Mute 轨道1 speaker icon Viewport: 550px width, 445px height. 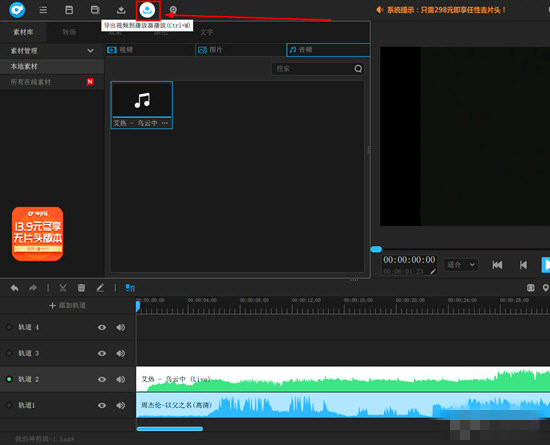coord(121,405)
